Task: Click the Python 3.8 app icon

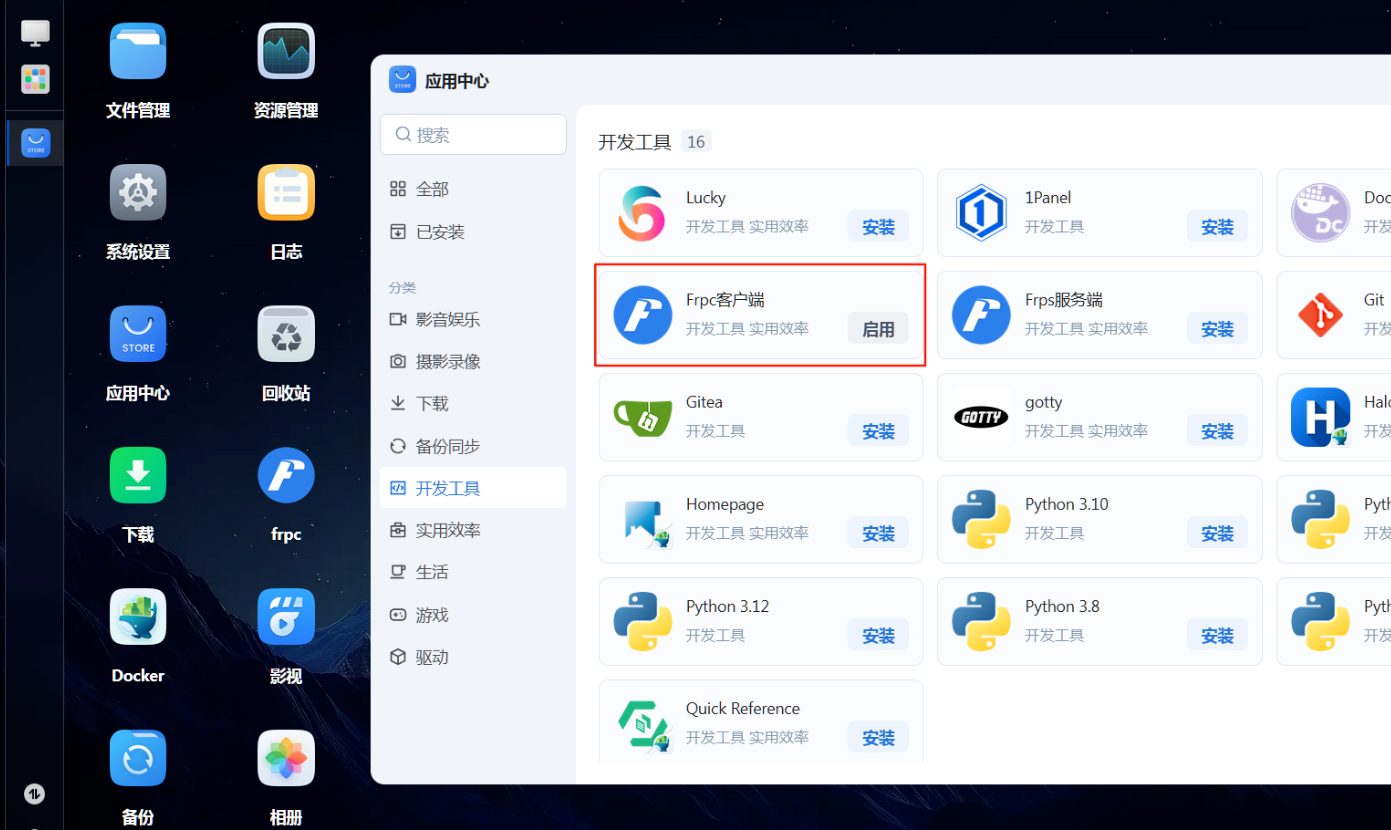Action: (x=981, y=622)
